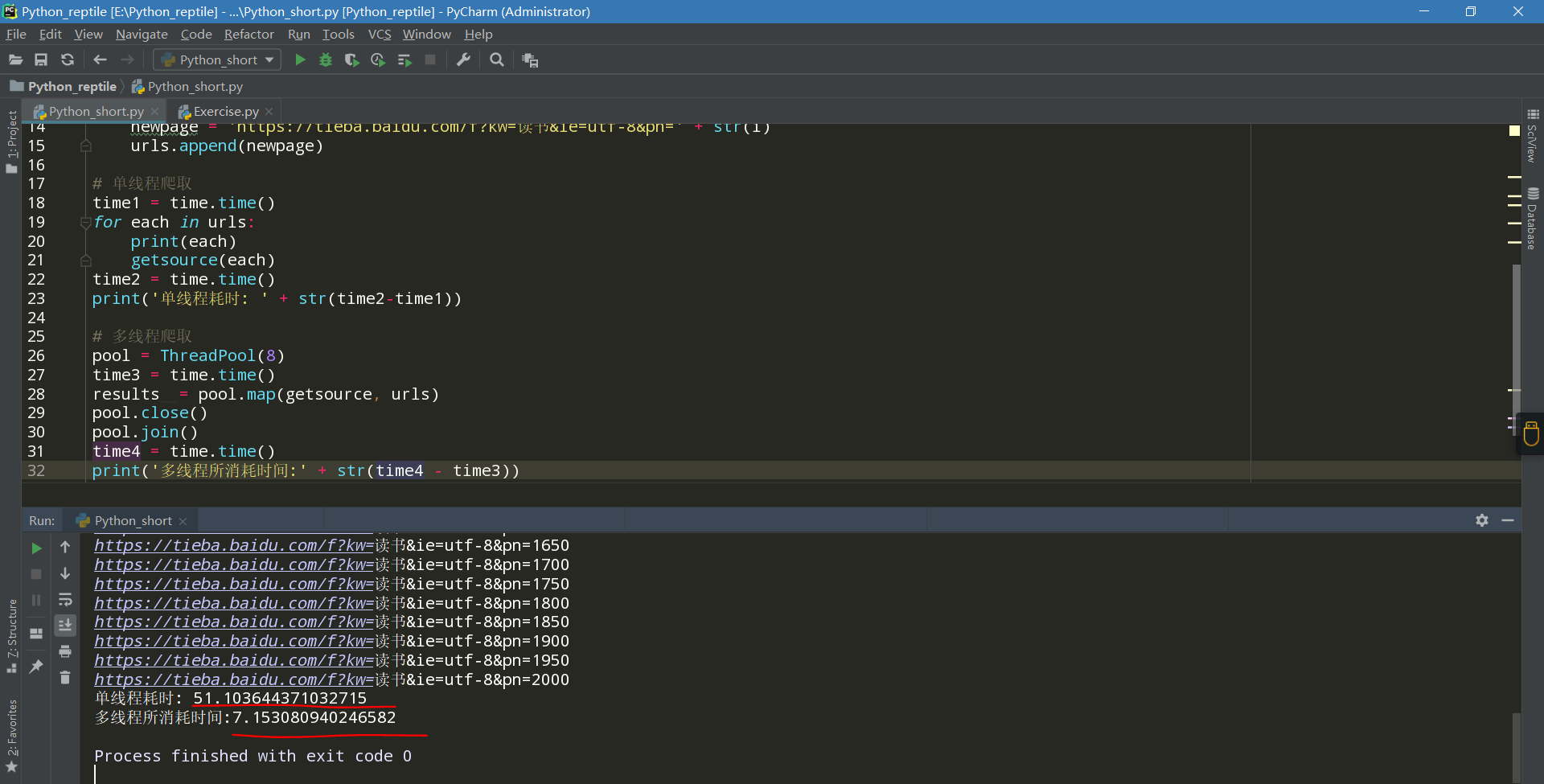This screenshot has width=1544, height=784.
Task: Toggle soft-wrap in Run console
Action: click(x=65, y=600)
